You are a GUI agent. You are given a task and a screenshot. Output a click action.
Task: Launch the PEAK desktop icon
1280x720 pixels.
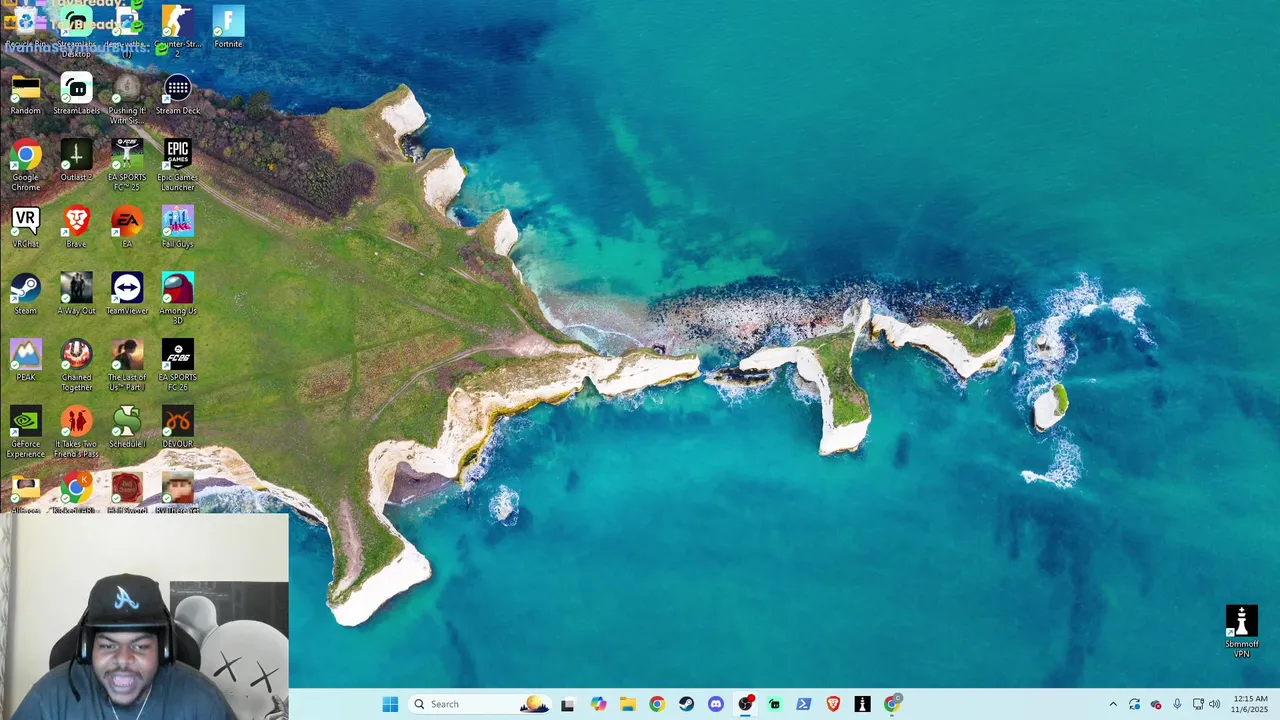(x=26, y=360)
